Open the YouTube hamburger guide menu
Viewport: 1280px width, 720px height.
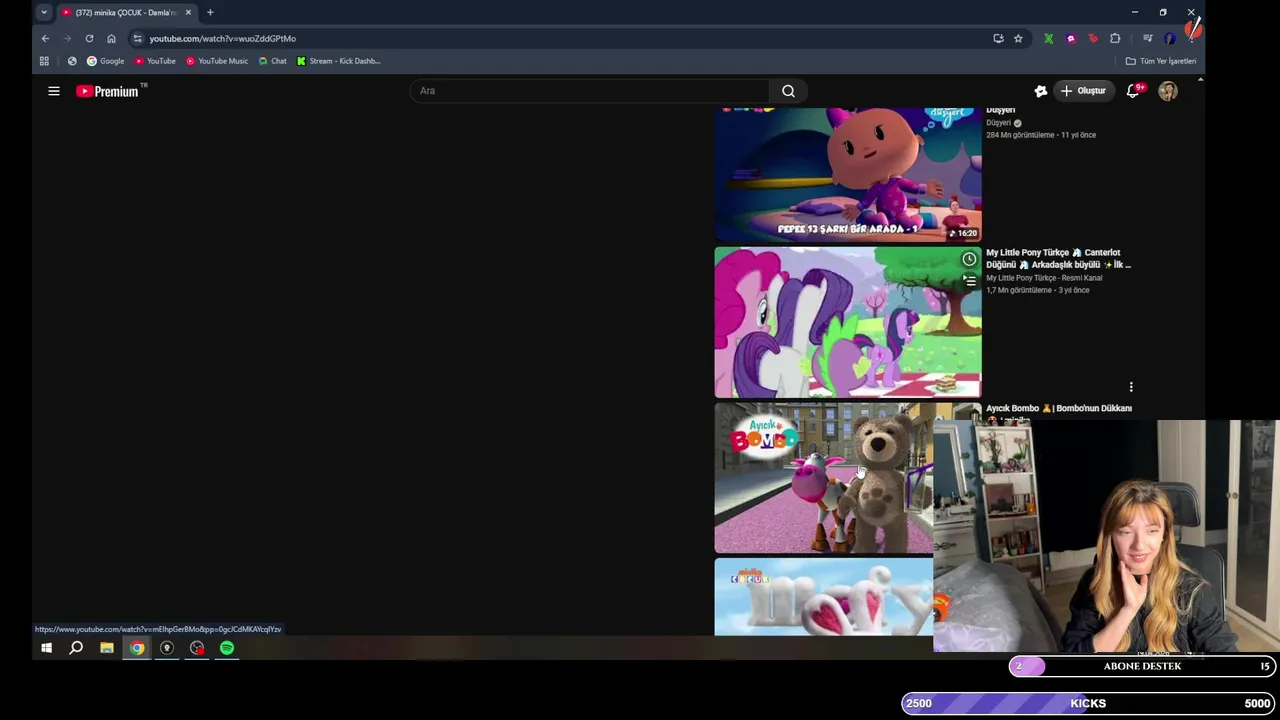[54, 91]
